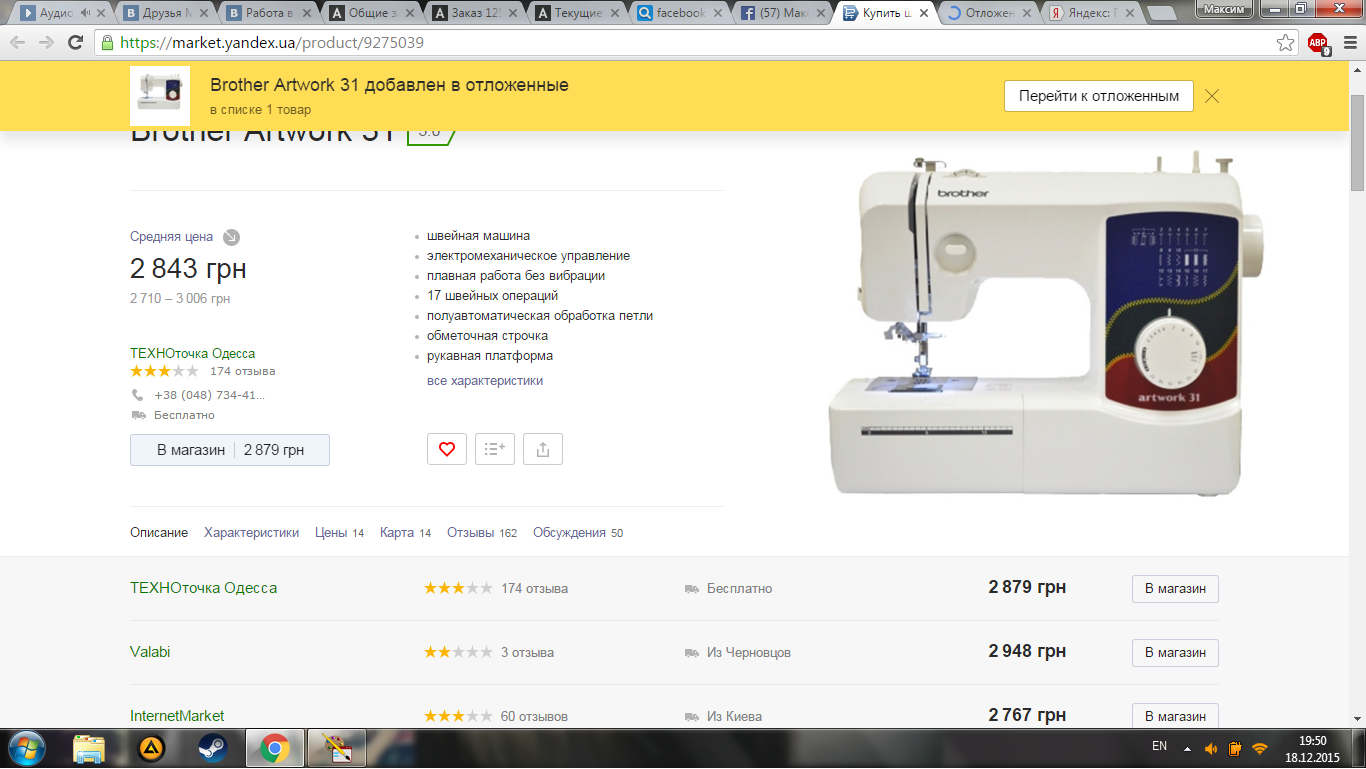Open ТЕХНОточка Одесса link in offers list
The height and width of the screenshot is (769, 1366).
pos(203,588)
